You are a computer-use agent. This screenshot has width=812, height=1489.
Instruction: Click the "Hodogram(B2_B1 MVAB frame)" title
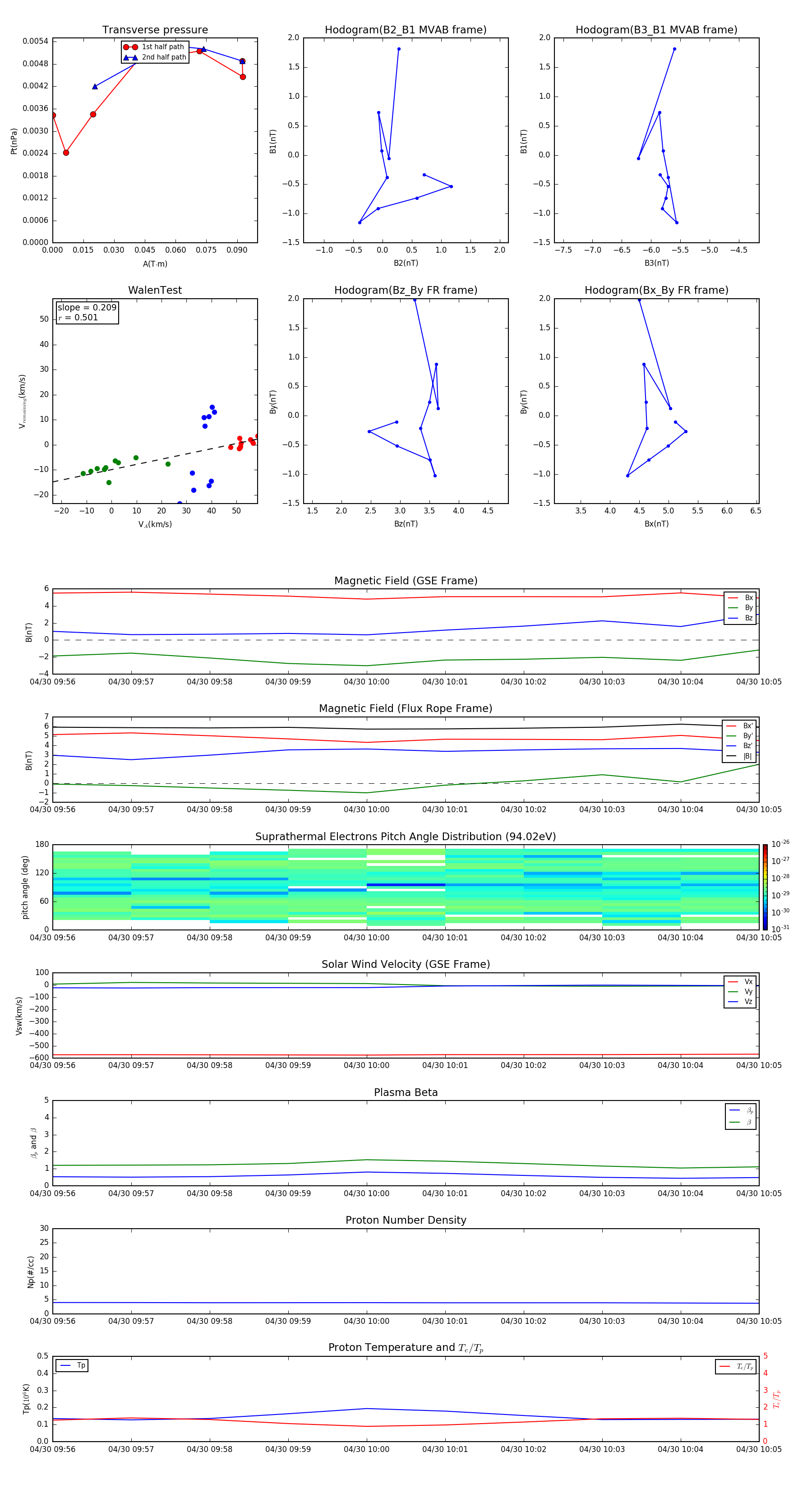pyautogui.click(x=406, y=29)
